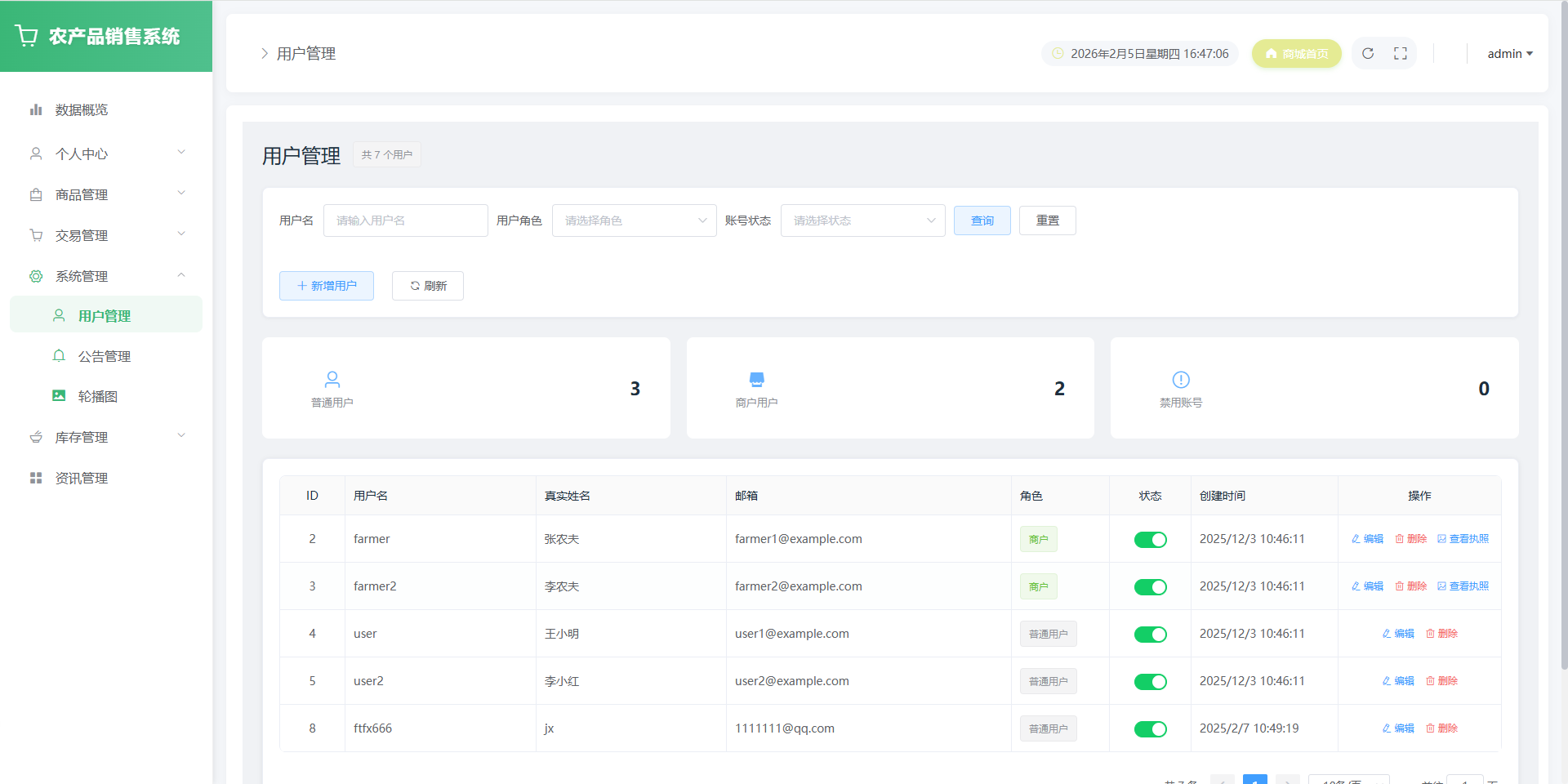Select 用户管理 in sidebar
Viewport: 1568px width, 784px height.
(106, 314)
